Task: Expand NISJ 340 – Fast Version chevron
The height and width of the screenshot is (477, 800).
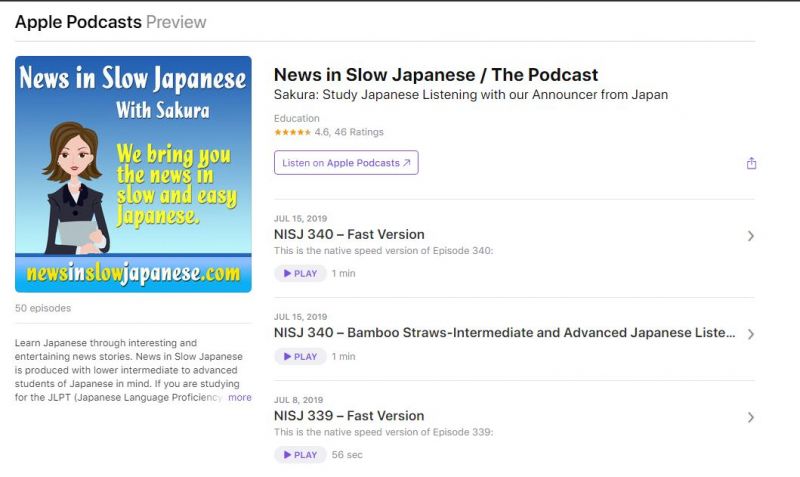Action: pyautogui.click(x=750, y=236)
